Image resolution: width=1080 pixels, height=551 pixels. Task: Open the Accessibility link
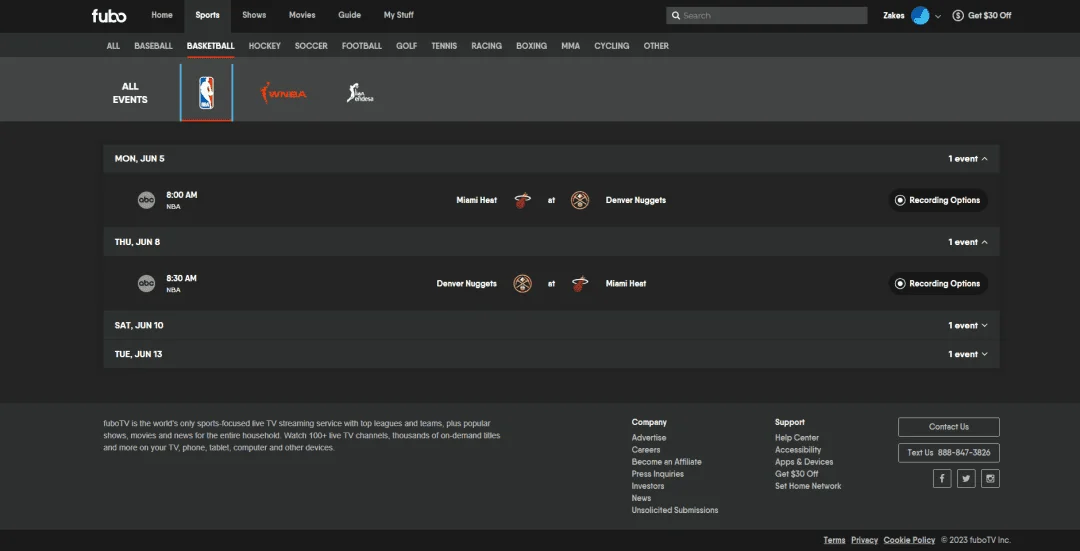pyautogui.click(x=798, y=450)
